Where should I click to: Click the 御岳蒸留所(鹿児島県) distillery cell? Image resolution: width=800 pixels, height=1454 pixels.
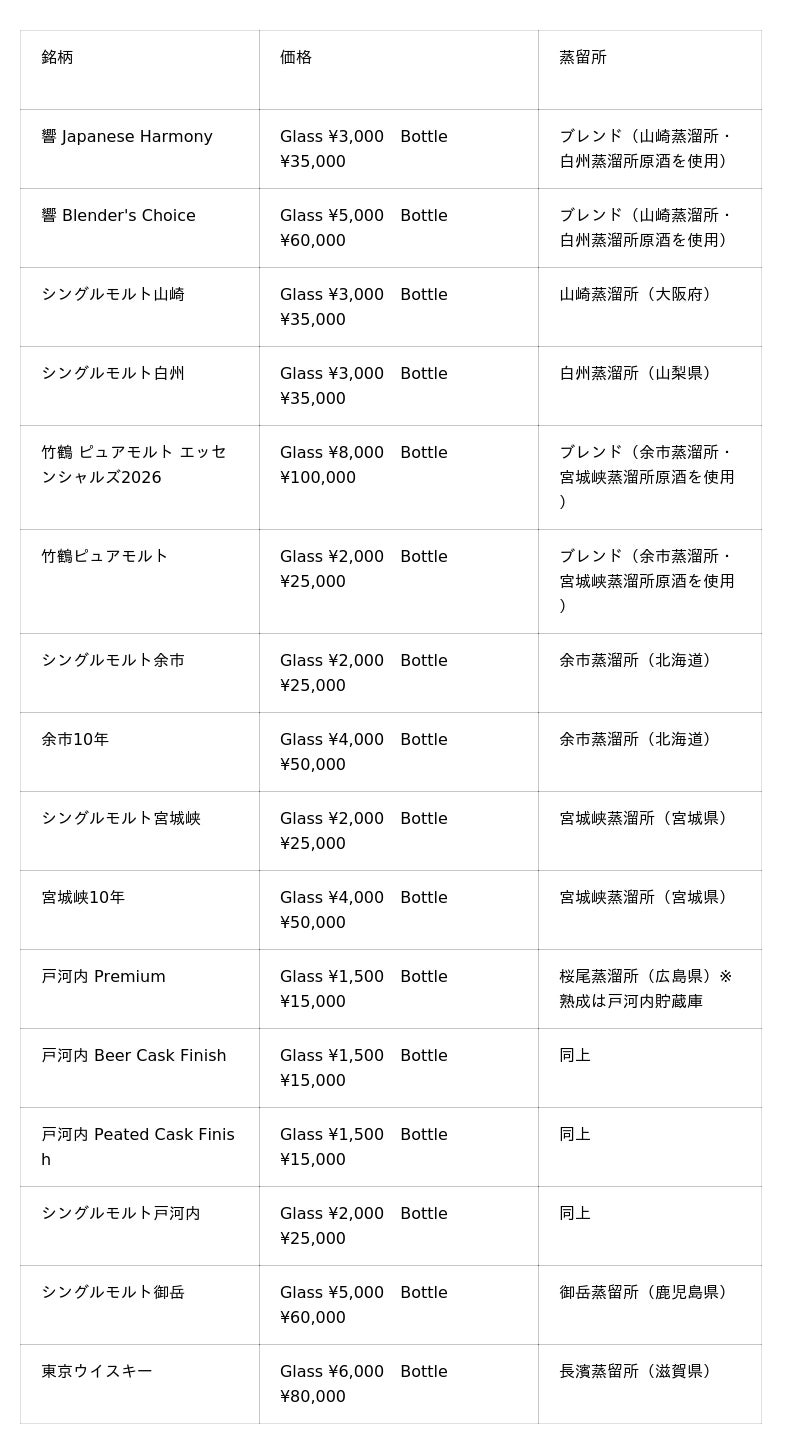[x=649, y=1304]
